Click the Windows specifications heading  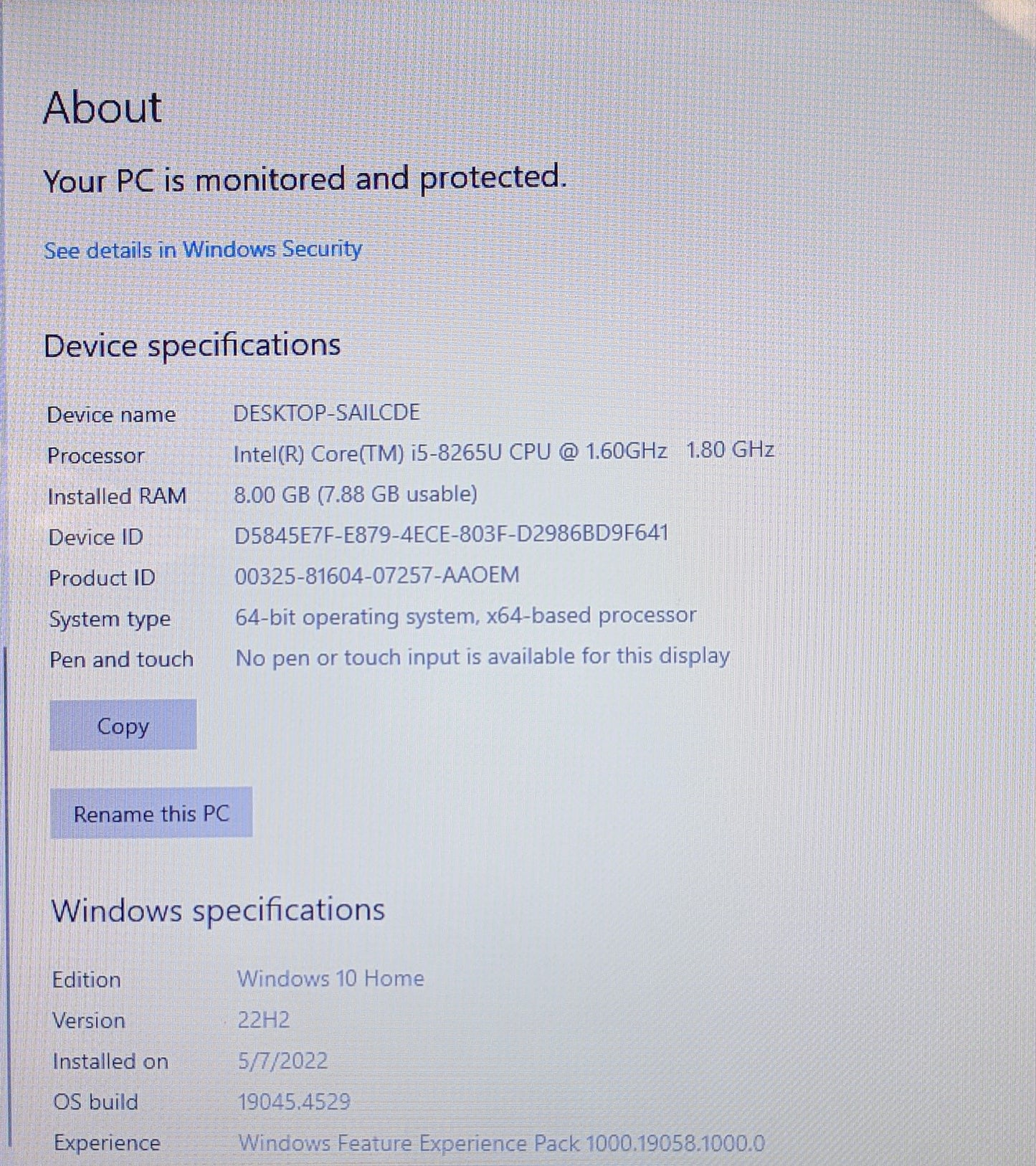pos(218,910)
